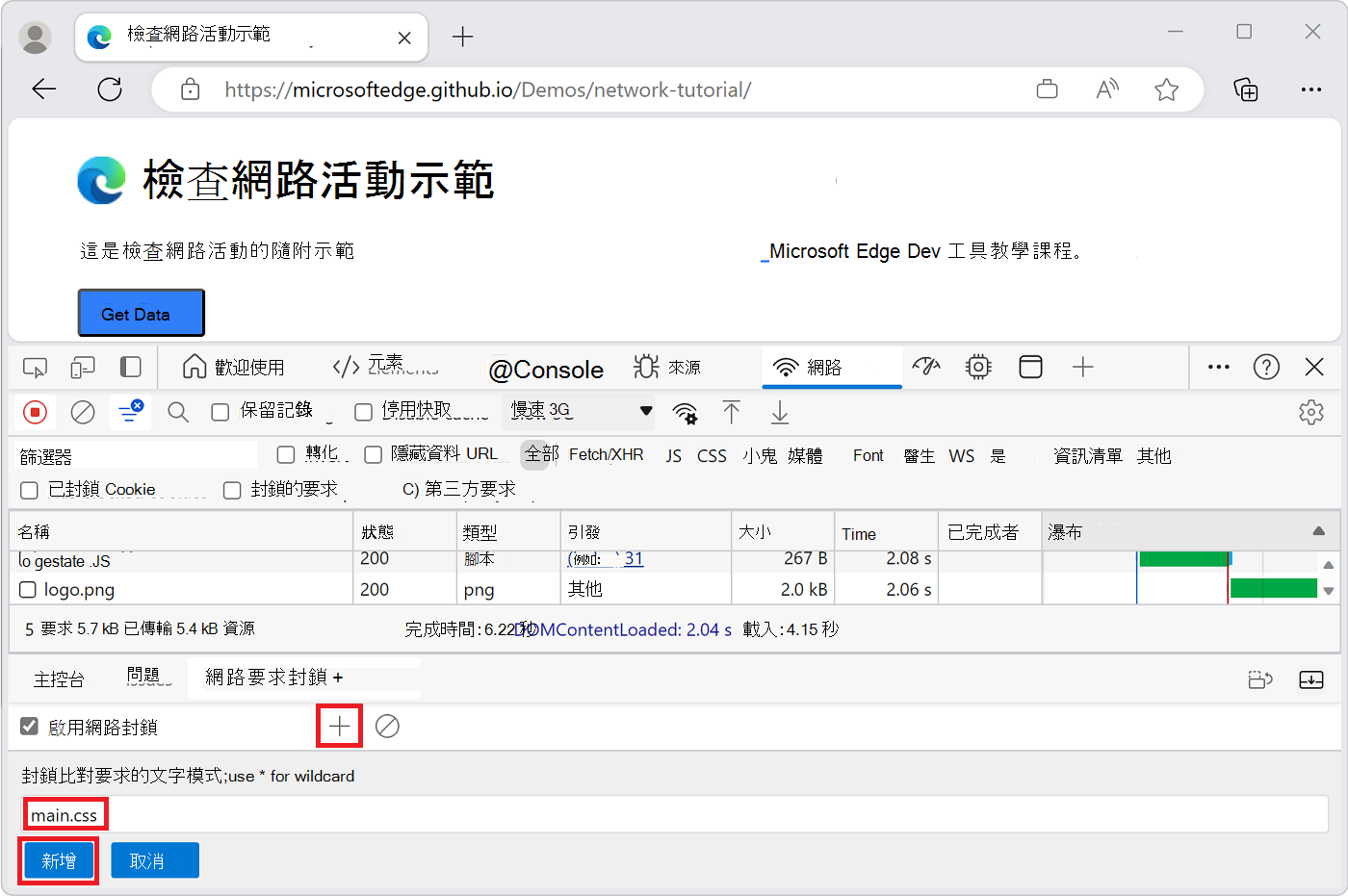Open a new browser tab

point(463,37)
